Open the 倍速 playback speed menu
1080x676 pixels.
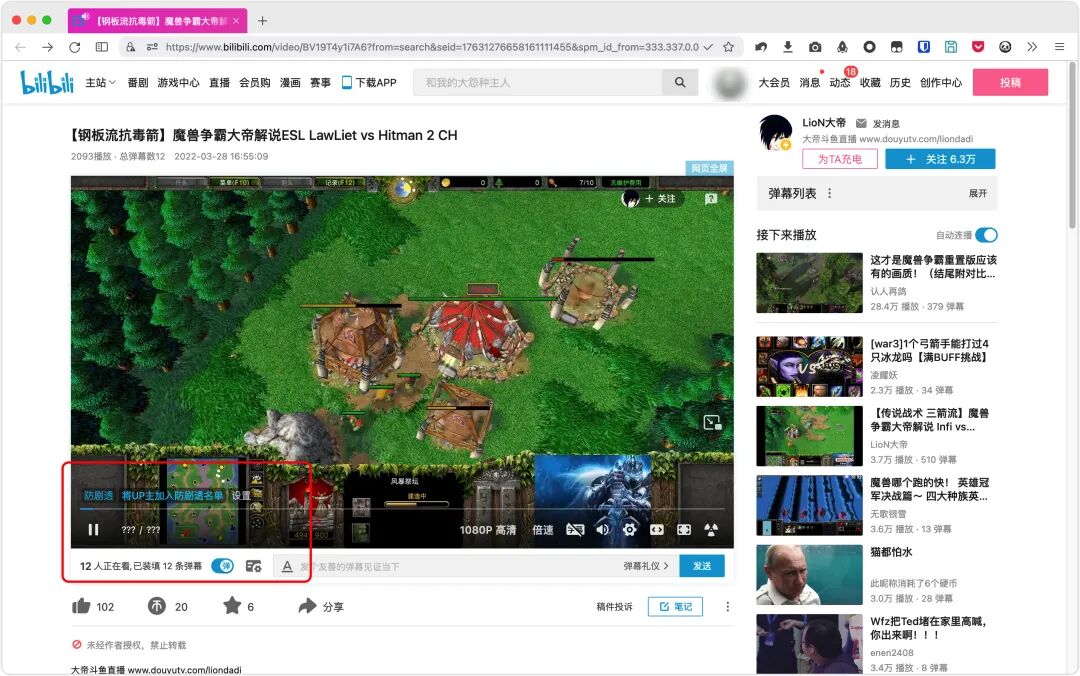[x=543, y=530]
